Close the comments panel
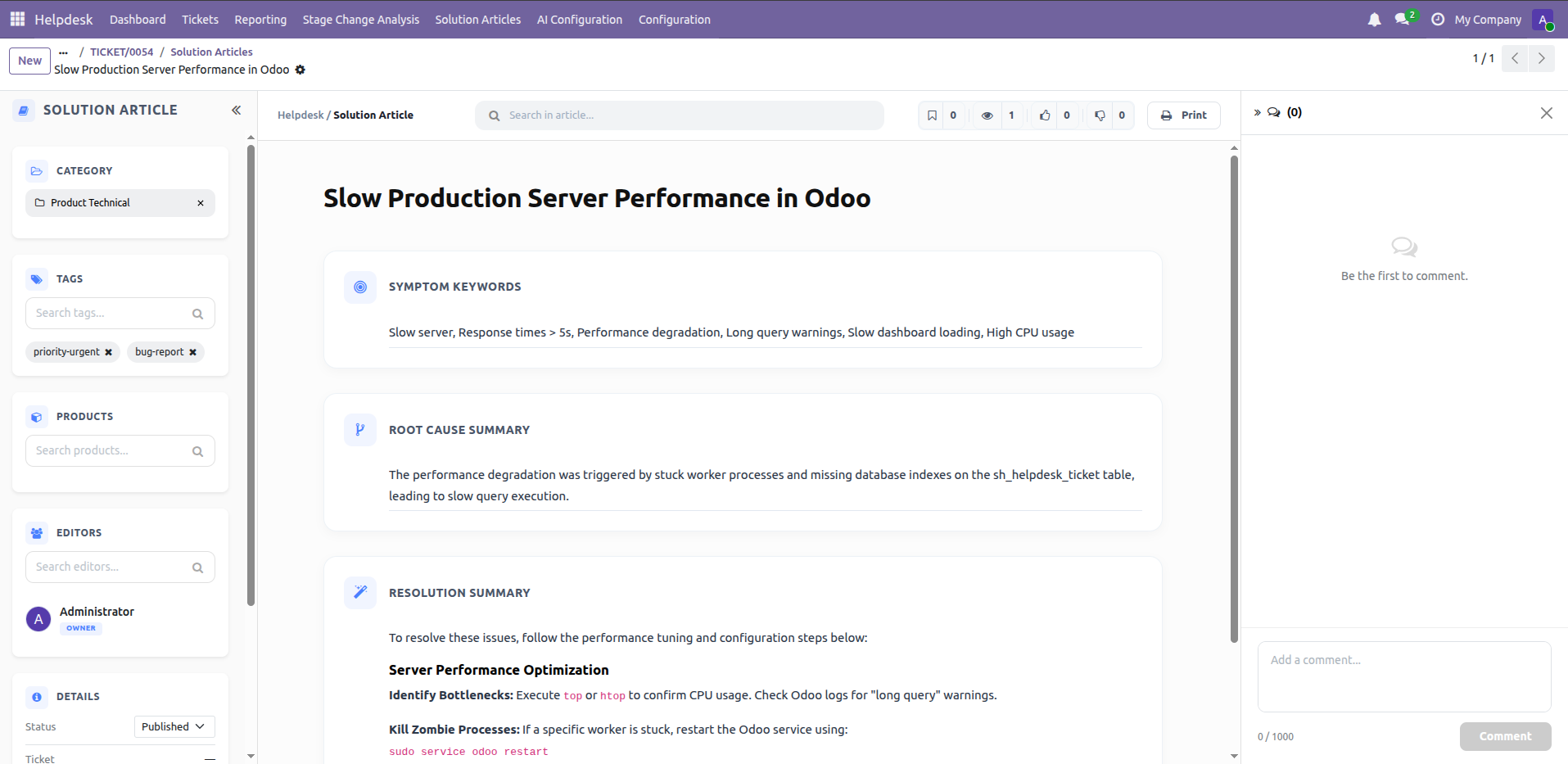Screen dimensions: 1568x764 click(x=1546, y=113)
